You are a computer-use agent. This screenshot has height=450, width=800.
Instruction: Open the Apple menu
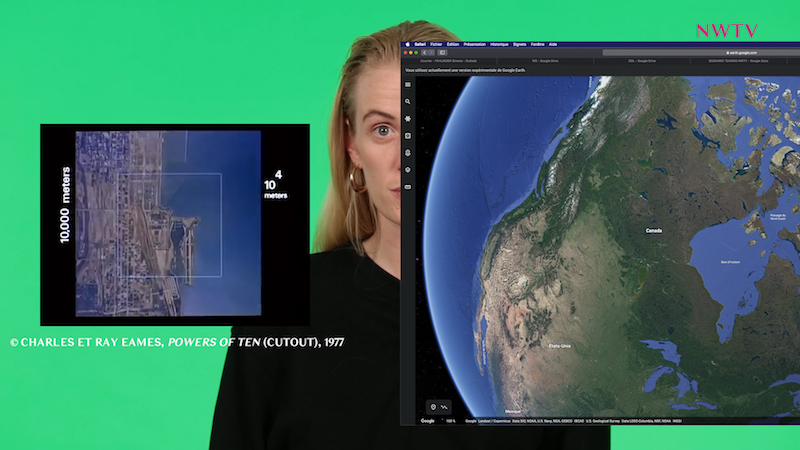click(408, 44)
